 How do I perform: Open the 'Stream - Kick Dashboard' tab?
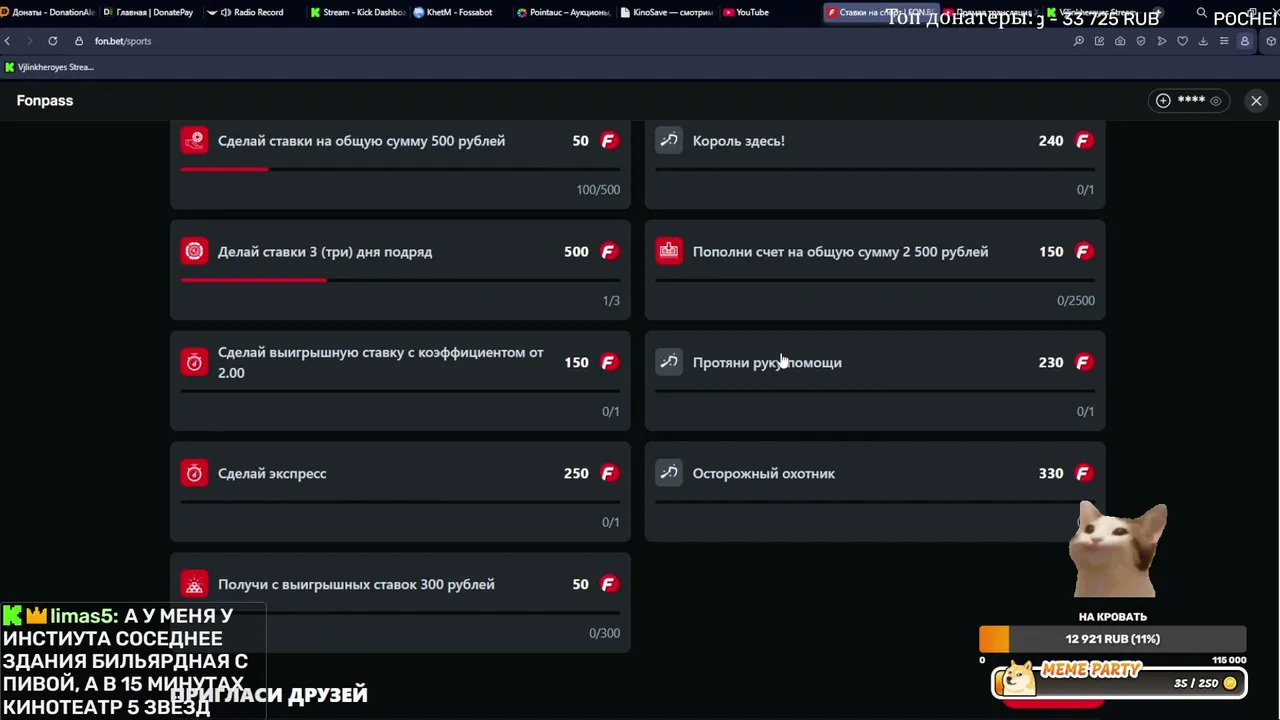pos(357,12)
